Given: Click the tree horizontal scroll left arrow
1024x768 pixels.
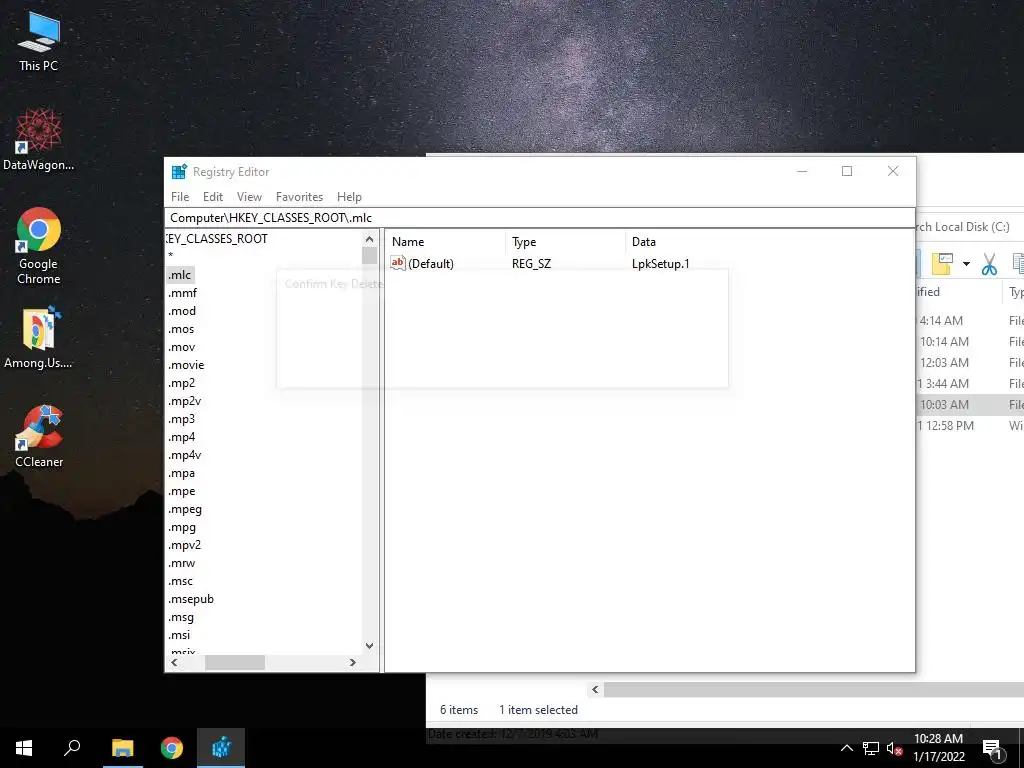Looking at the screenshot, I should 174,662.
